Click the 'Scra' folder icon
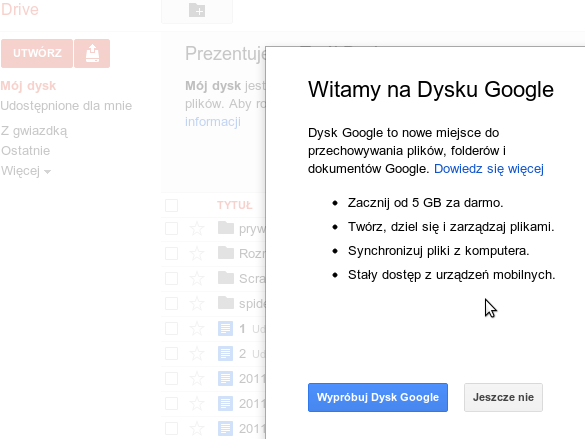585x439 pixels. tap(226, 278)
